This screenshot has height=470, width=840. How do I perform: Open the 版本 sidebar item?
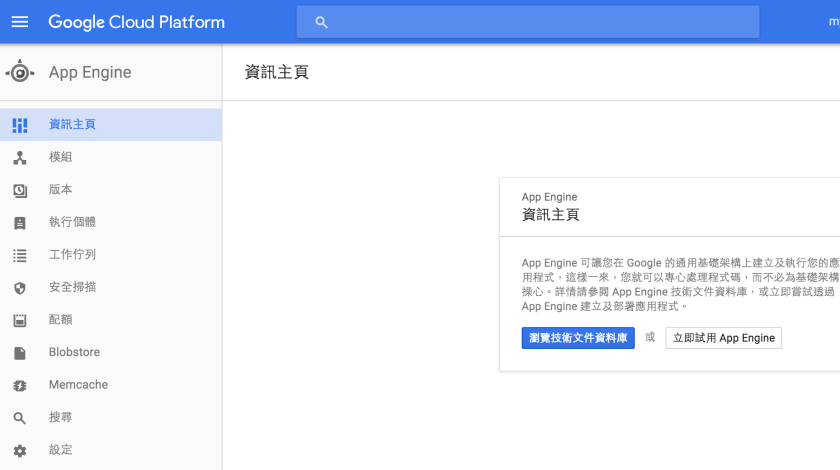tap(110, 190)
